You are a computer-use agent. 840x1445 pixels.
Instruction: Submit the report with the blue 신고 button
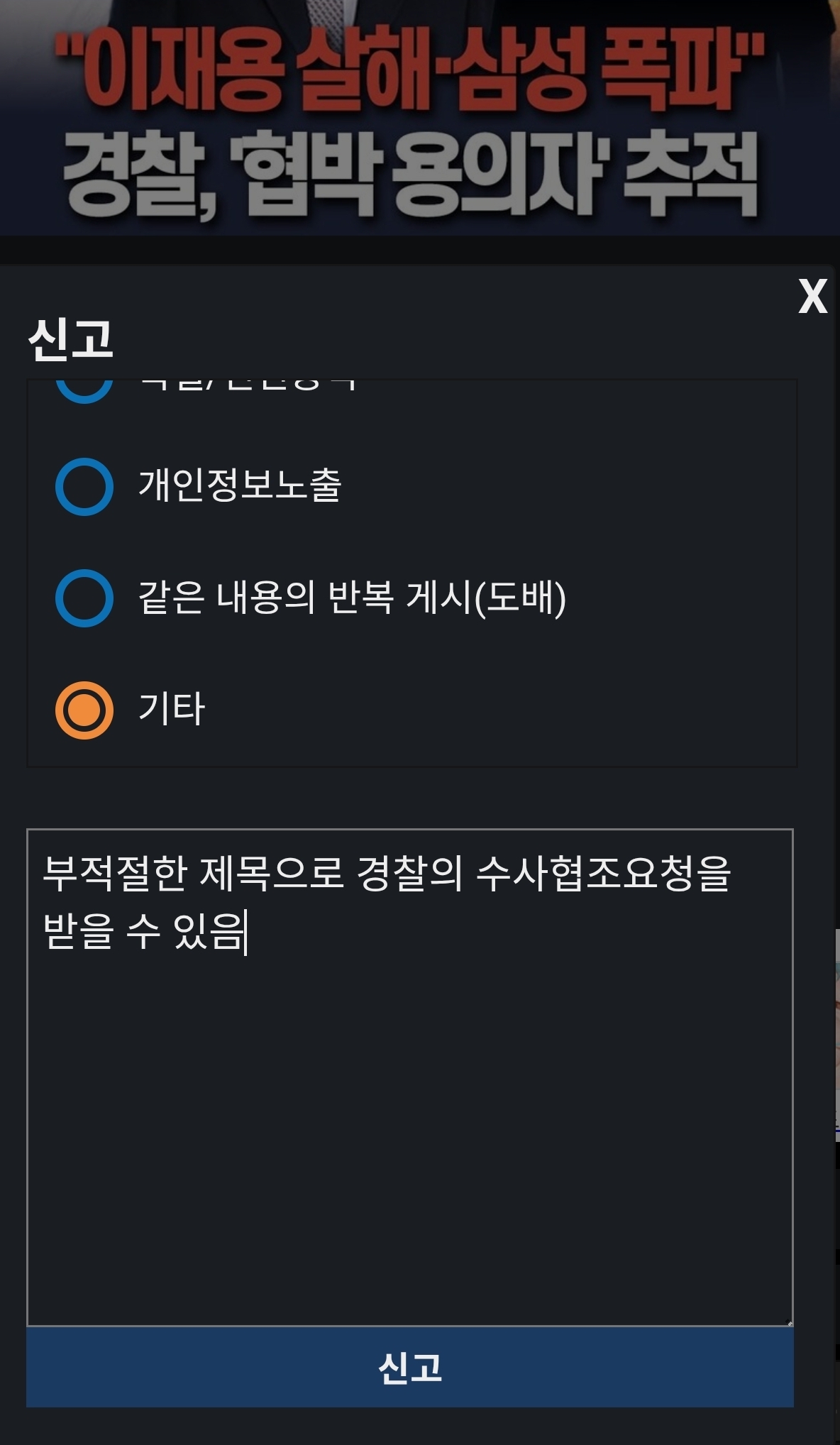409,1367
